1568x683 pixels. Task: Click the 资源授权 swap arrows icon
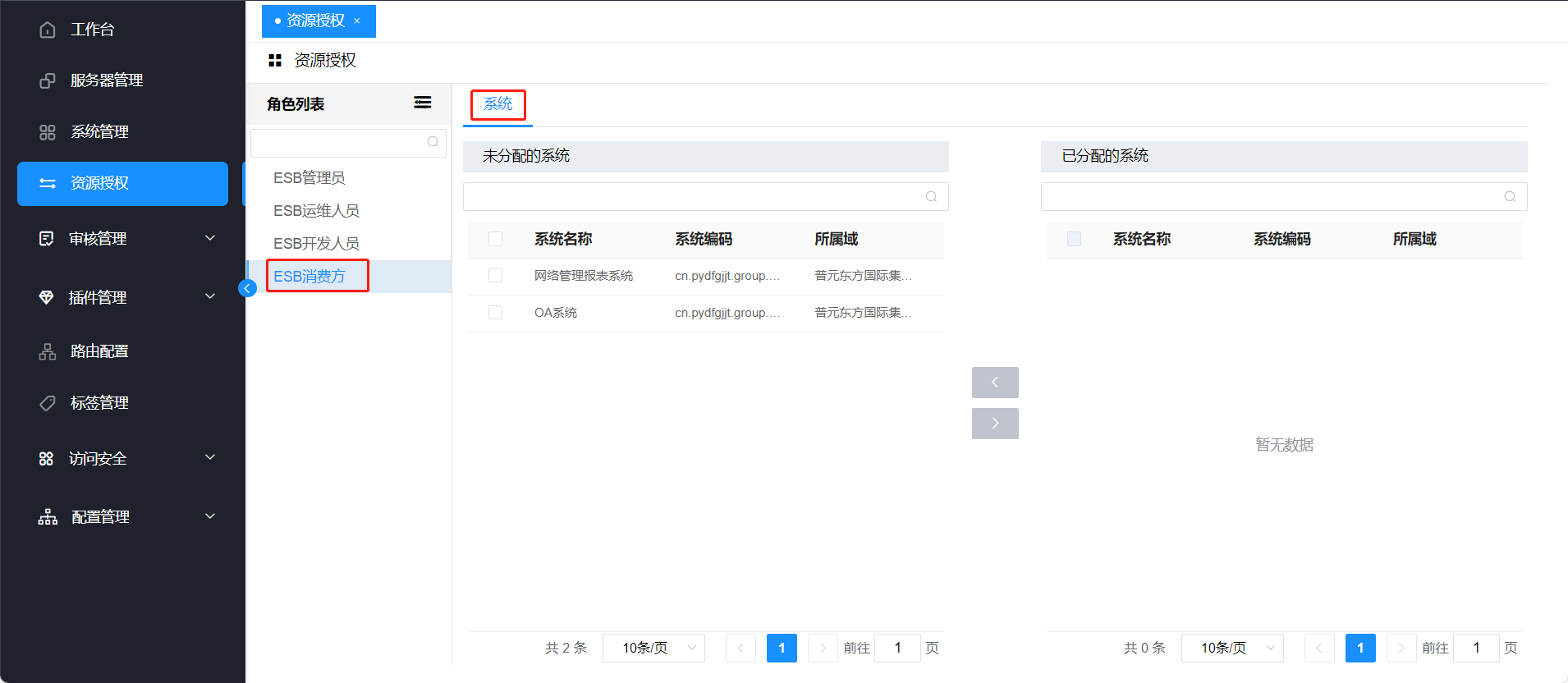point(48,183)
